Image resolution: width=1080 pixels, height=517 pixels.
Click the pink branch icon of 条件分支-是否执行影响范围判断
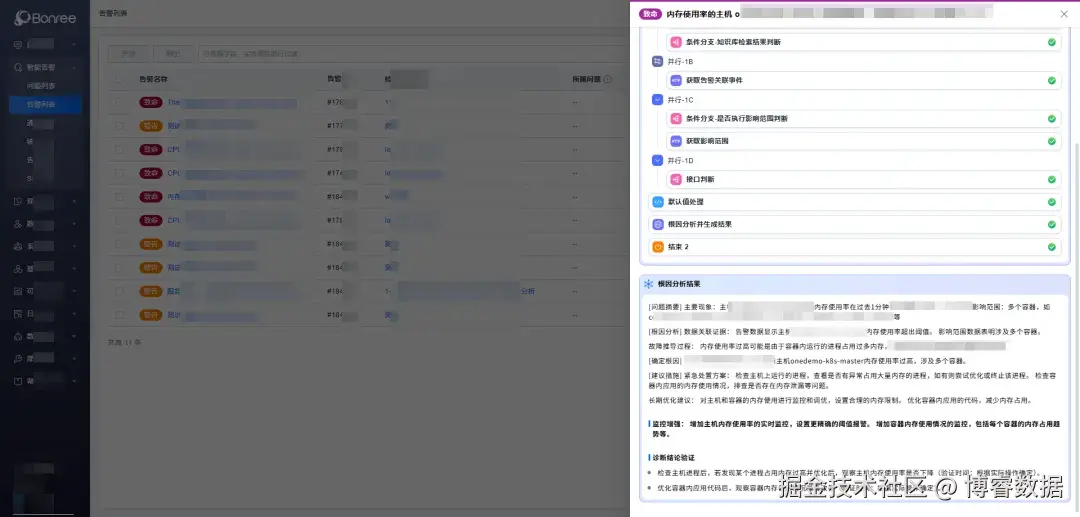click(x=676, y=119)
